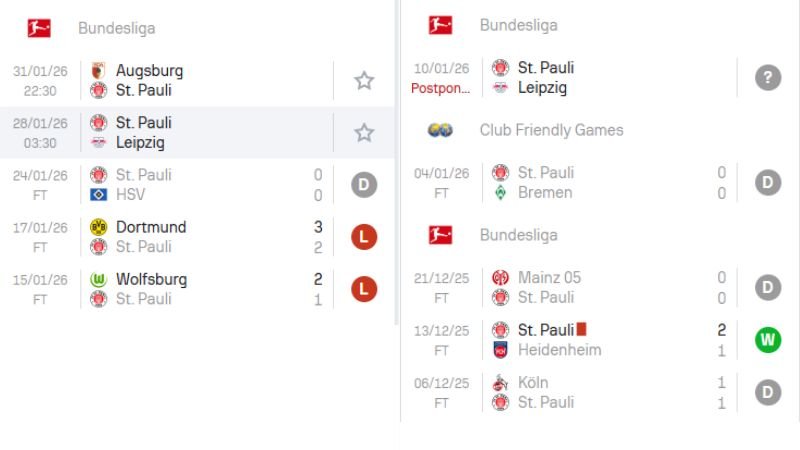The width and height of the screenshot is (800, 450).
Task: Click the Wolfsburg club crest
Action: (x=98, y=279)
